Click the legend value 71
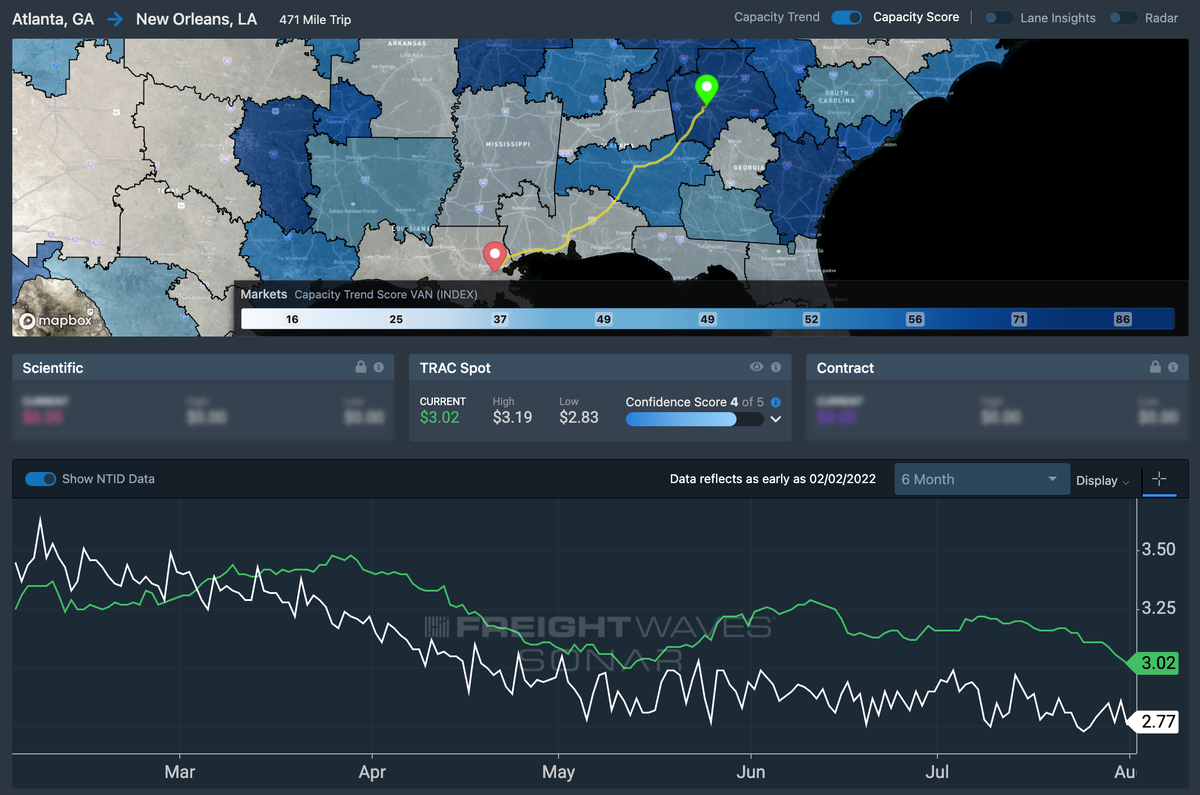The height and width of the screenshot is (795, 1200). click(1018, 319)
